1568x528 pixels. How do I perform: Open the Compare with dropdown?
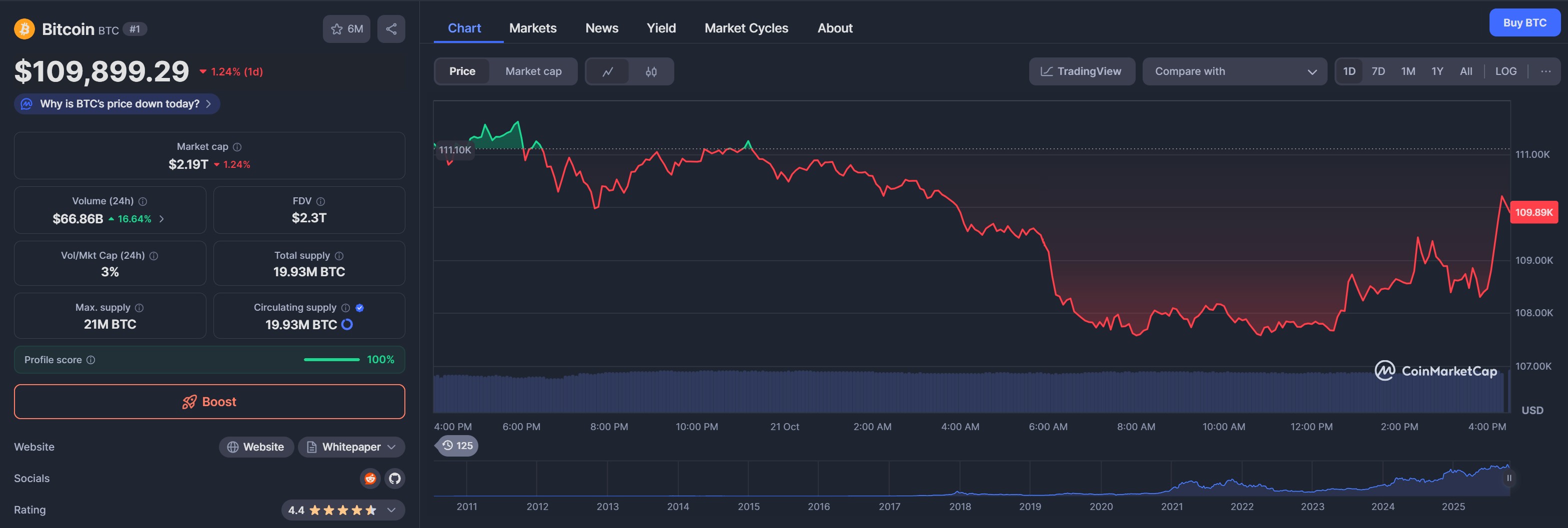pos(1235,72)
